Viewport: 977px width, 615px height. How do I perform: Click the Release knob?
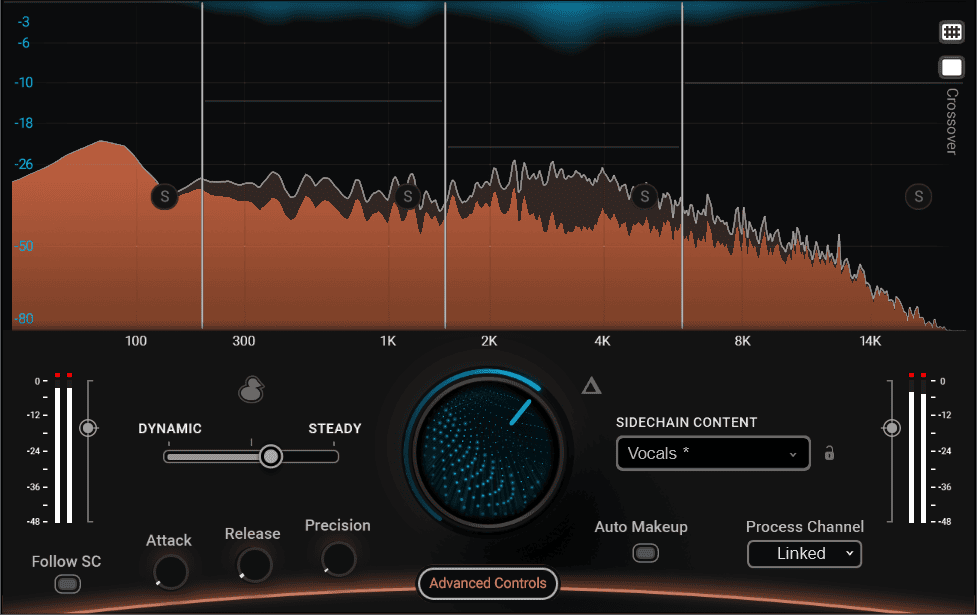pos(253,565)
